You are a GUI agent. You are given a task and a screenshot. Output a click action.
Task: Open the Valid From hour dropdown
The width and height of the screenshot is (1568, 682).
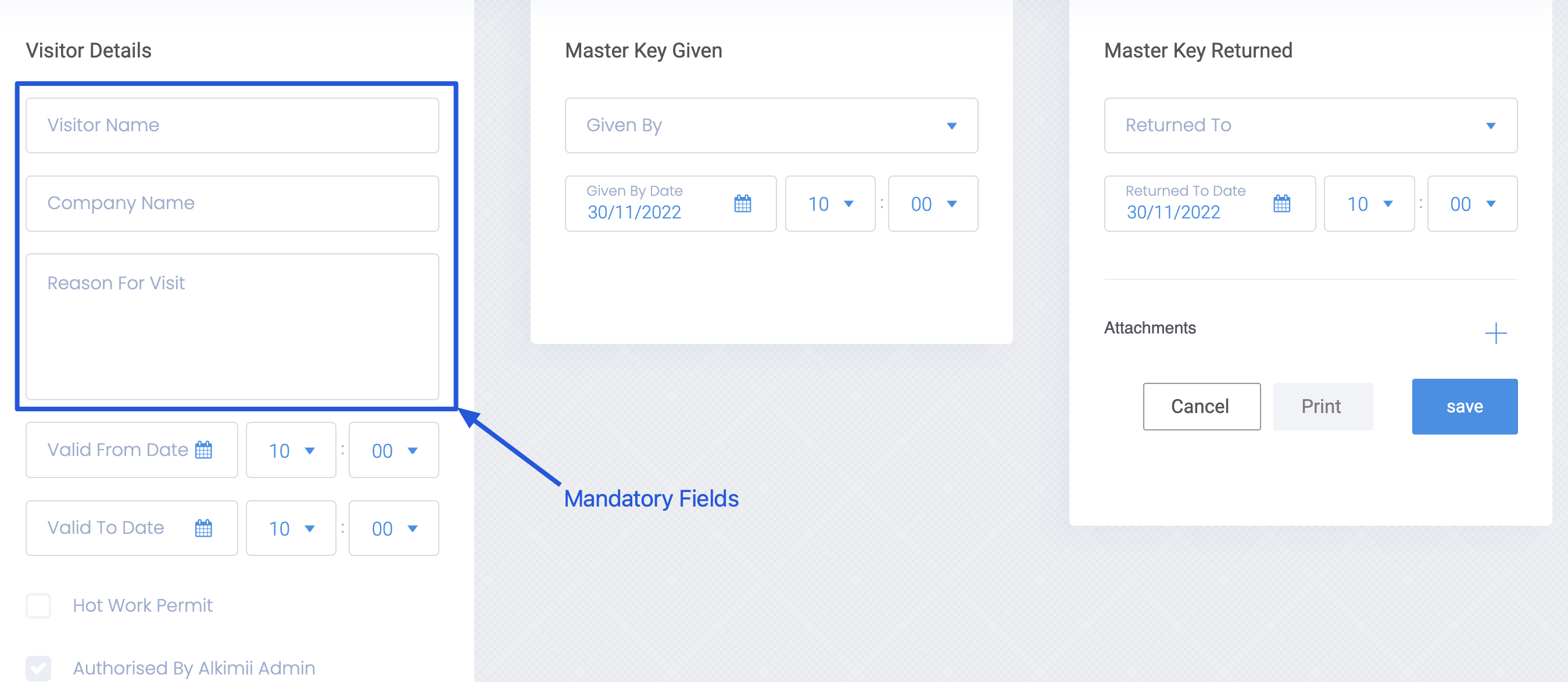(x=291, y=450)
